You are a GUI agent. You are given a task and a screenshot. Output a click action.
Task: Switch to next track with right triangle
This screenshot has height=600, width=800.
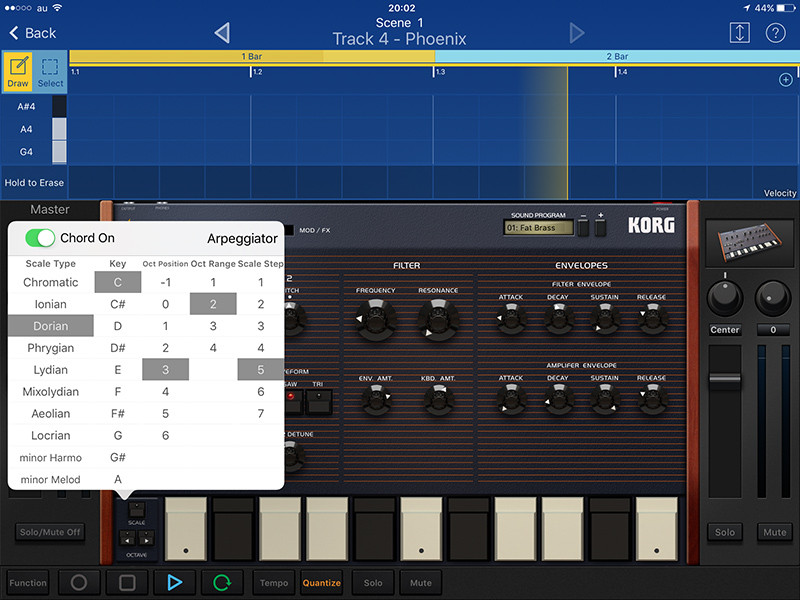tap(577, 33)
